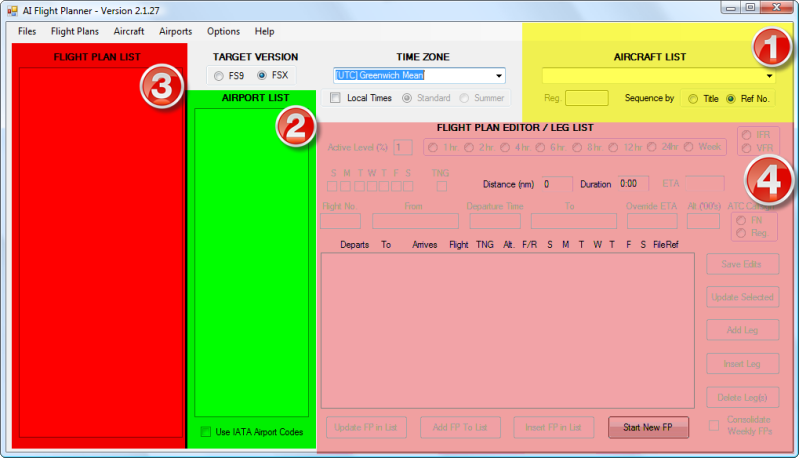Select FSX target version

click(x=262, y=75)
